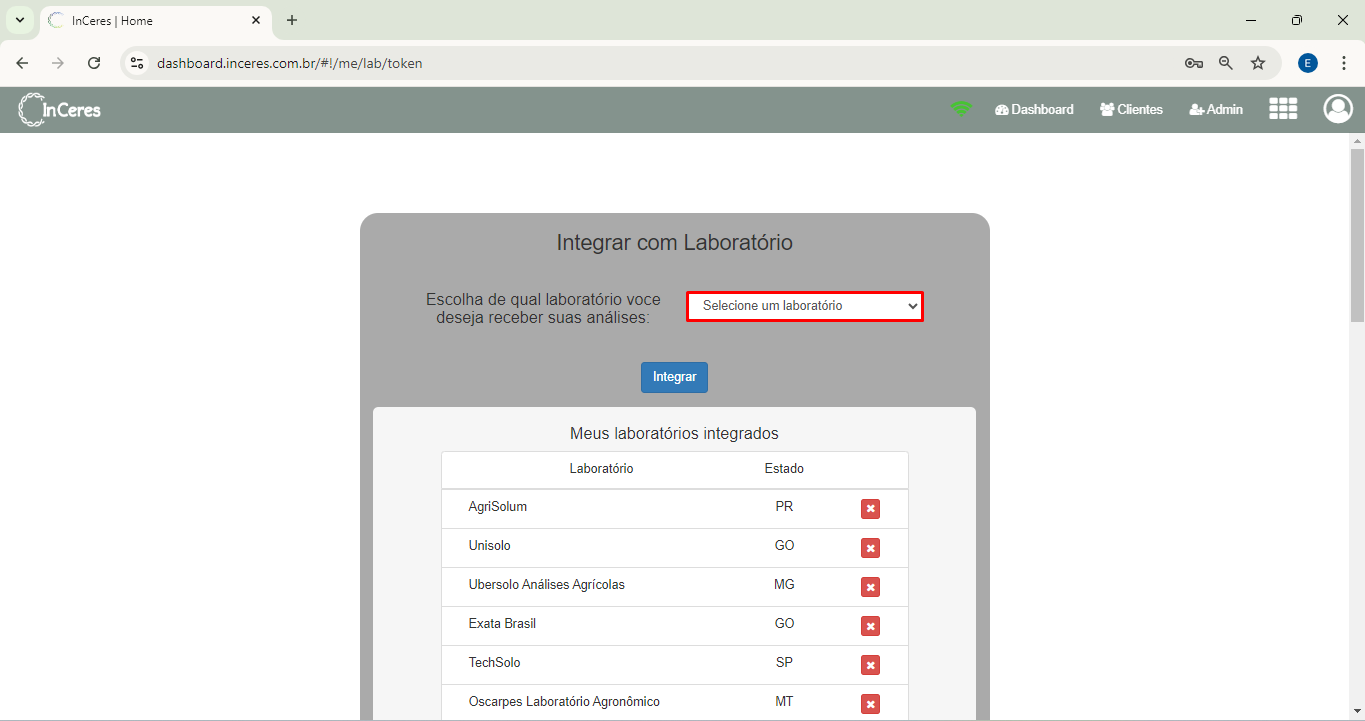1365x721 pixels.
Task: Click the Laboratório column header
Action: tap(601, 469)
